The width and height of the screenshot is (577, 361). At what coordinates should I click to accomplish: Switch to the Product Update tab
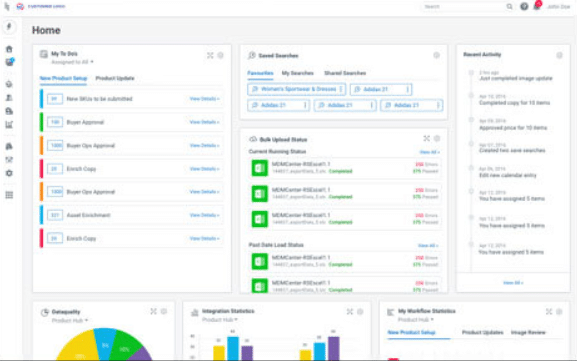(115, 78)
